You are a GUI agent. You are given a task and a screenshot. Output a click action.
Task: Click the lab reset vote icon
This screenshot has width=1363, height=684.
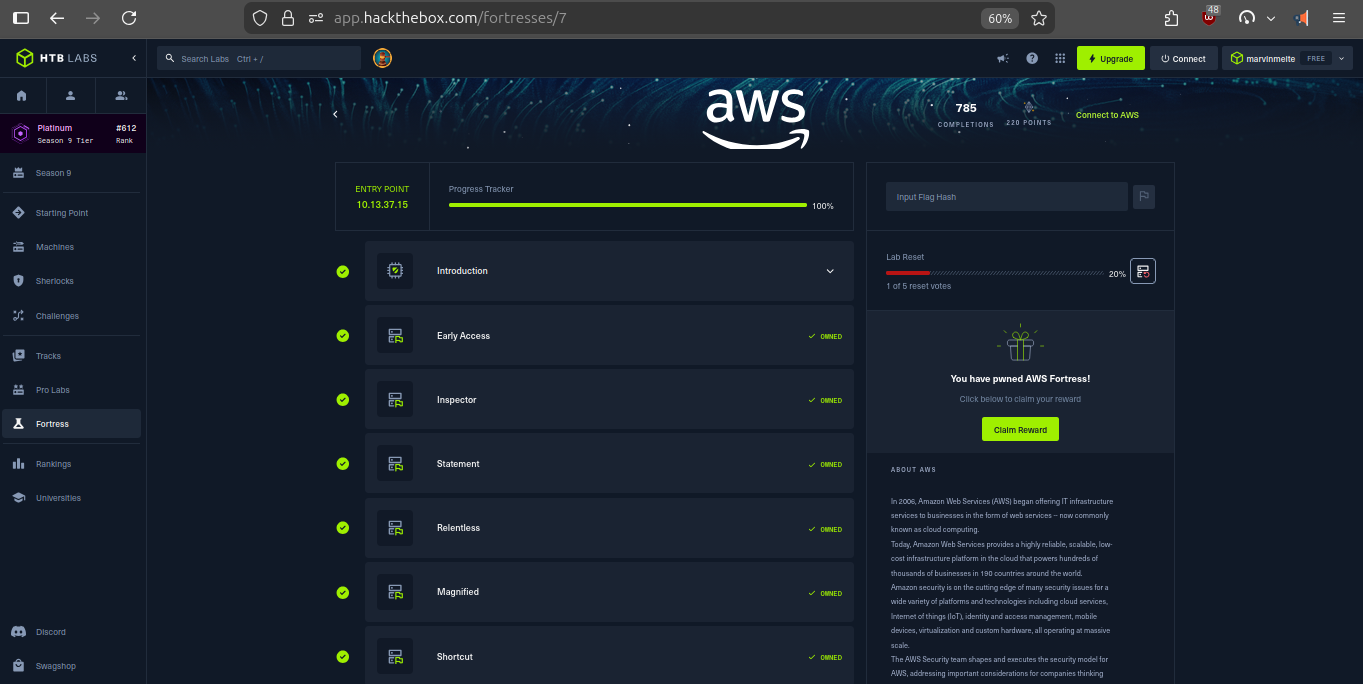click(1142, 271)
